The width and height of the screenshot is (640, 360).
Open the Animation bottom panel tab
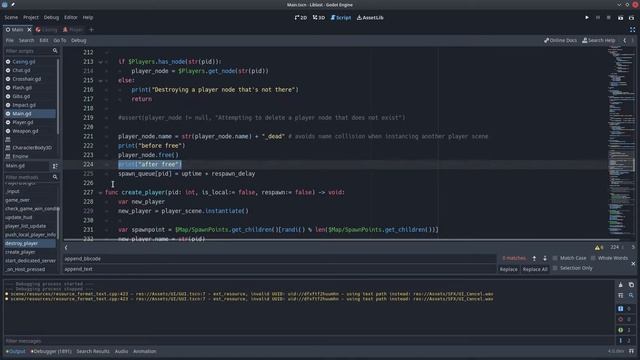[x=144, y=351]
